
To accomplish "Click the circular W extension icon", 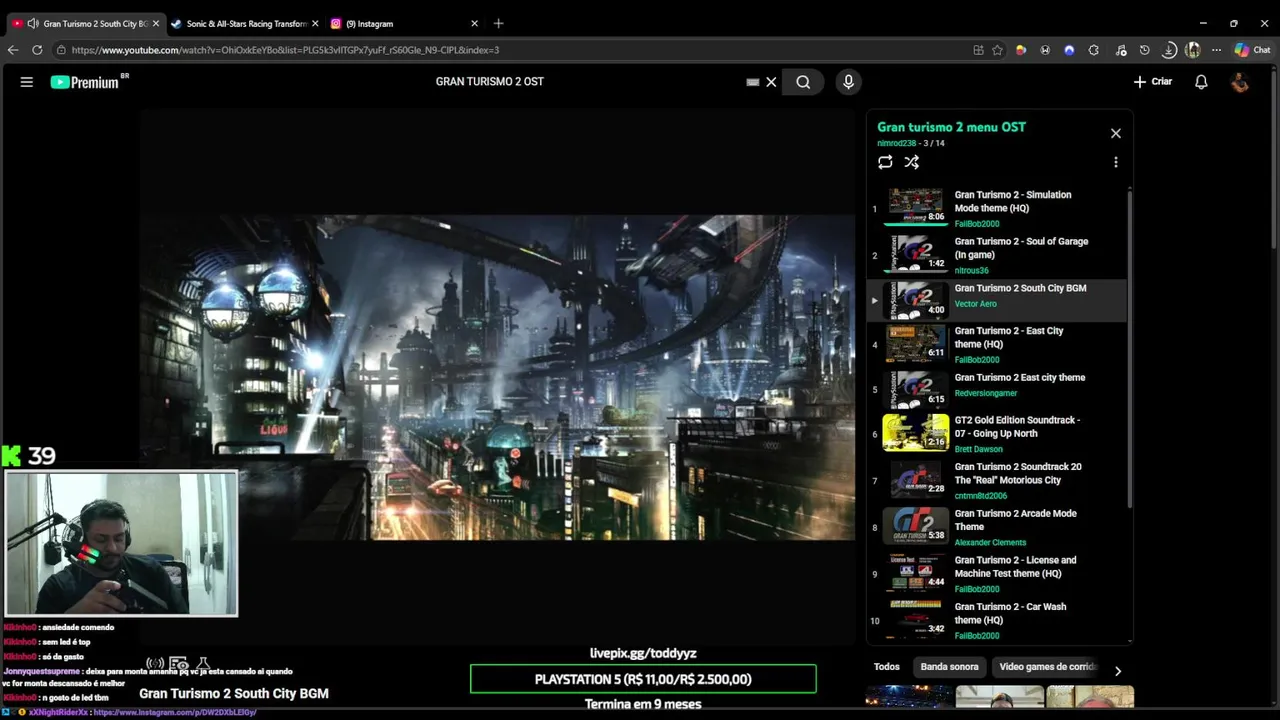I will (1045, 50).
